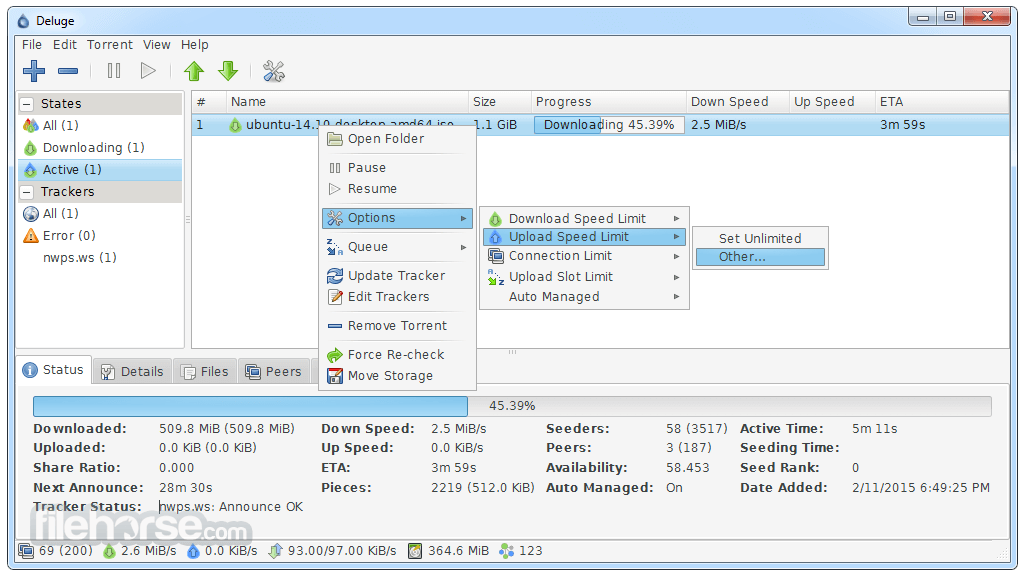Click the protocol traffic icon in status bar
The image size is (1025, 576).
point(275,551)
